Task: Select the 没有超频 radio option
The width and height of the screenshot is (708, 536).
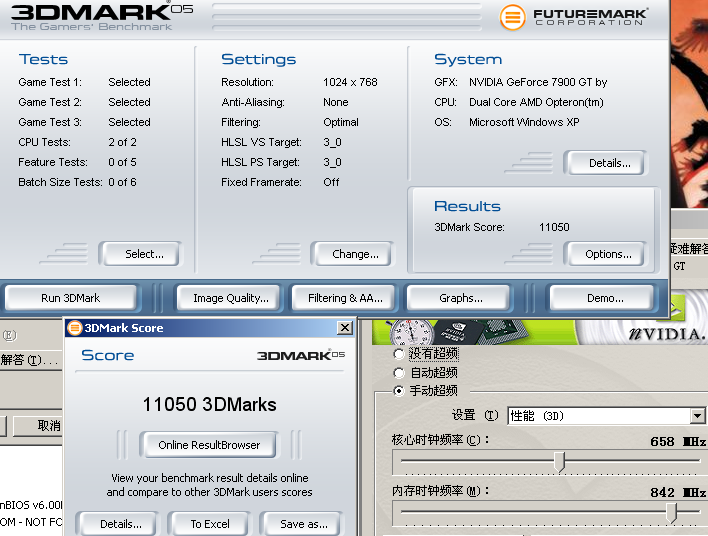Action: (399, 354)
